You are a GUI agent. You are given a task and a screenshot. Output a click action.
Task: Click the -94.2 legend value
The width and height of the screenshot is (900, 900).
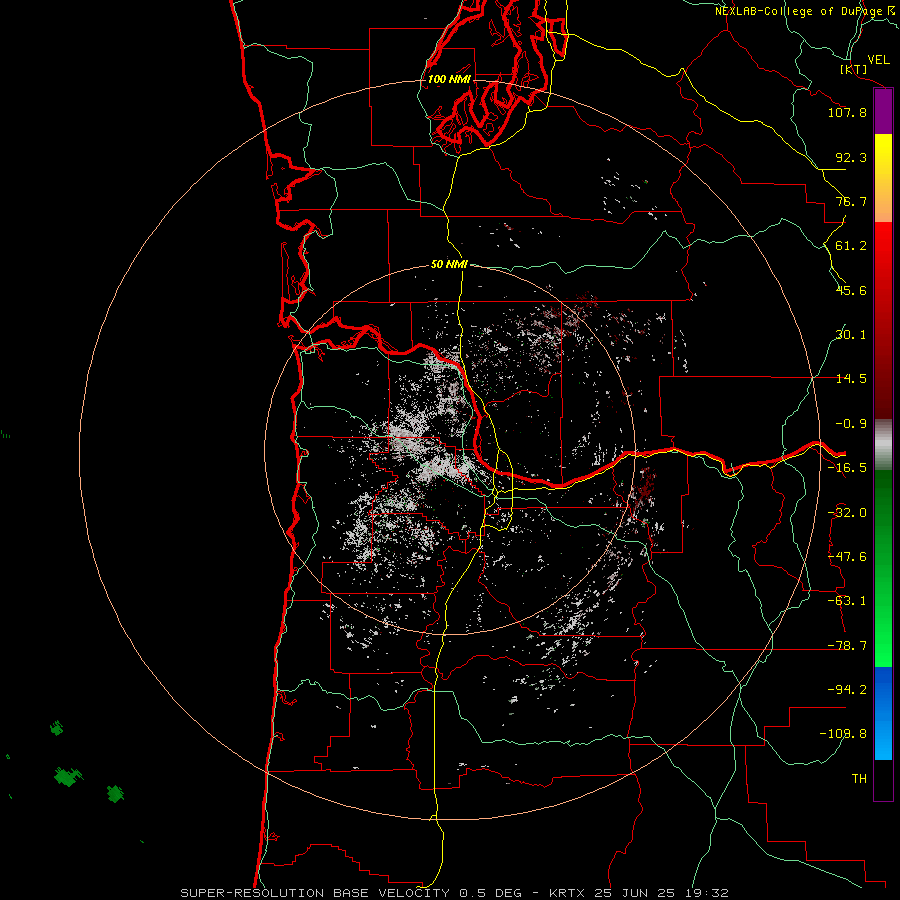[847, 690]
